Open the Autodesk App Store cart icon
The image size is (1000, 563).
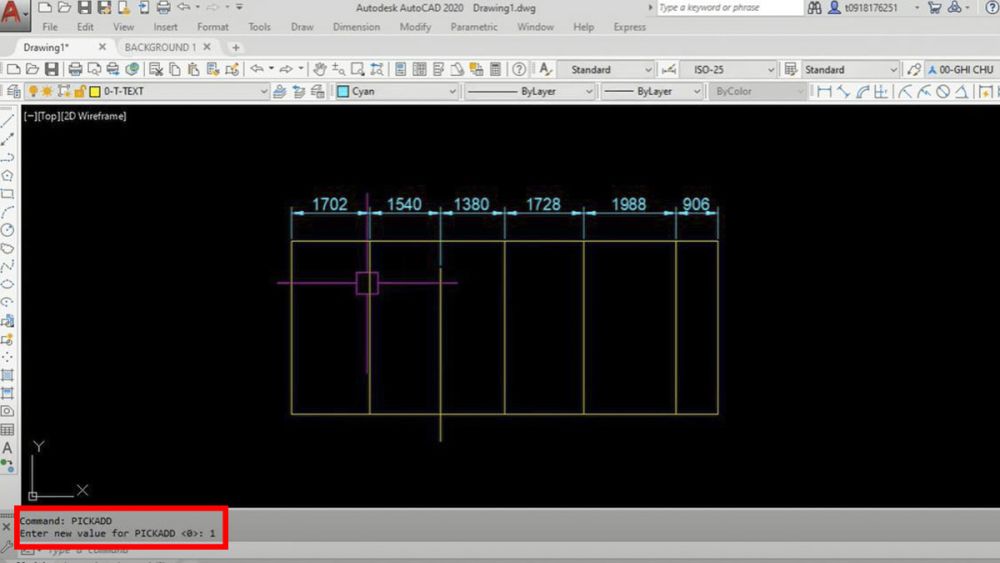pos(935,8)
